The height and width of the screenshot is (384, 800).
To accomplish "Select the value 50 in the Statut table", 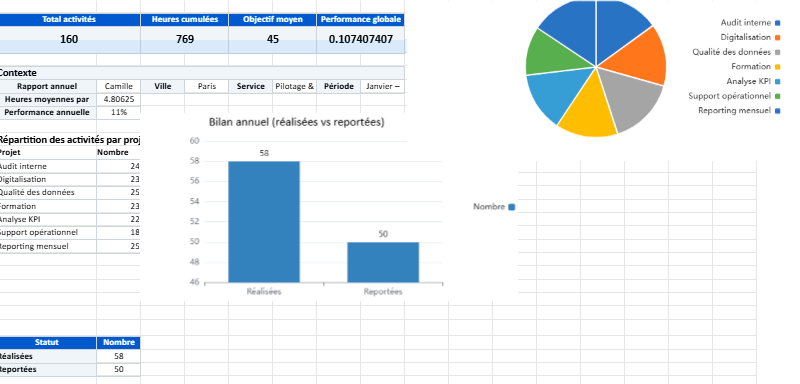I will point(118,370).
